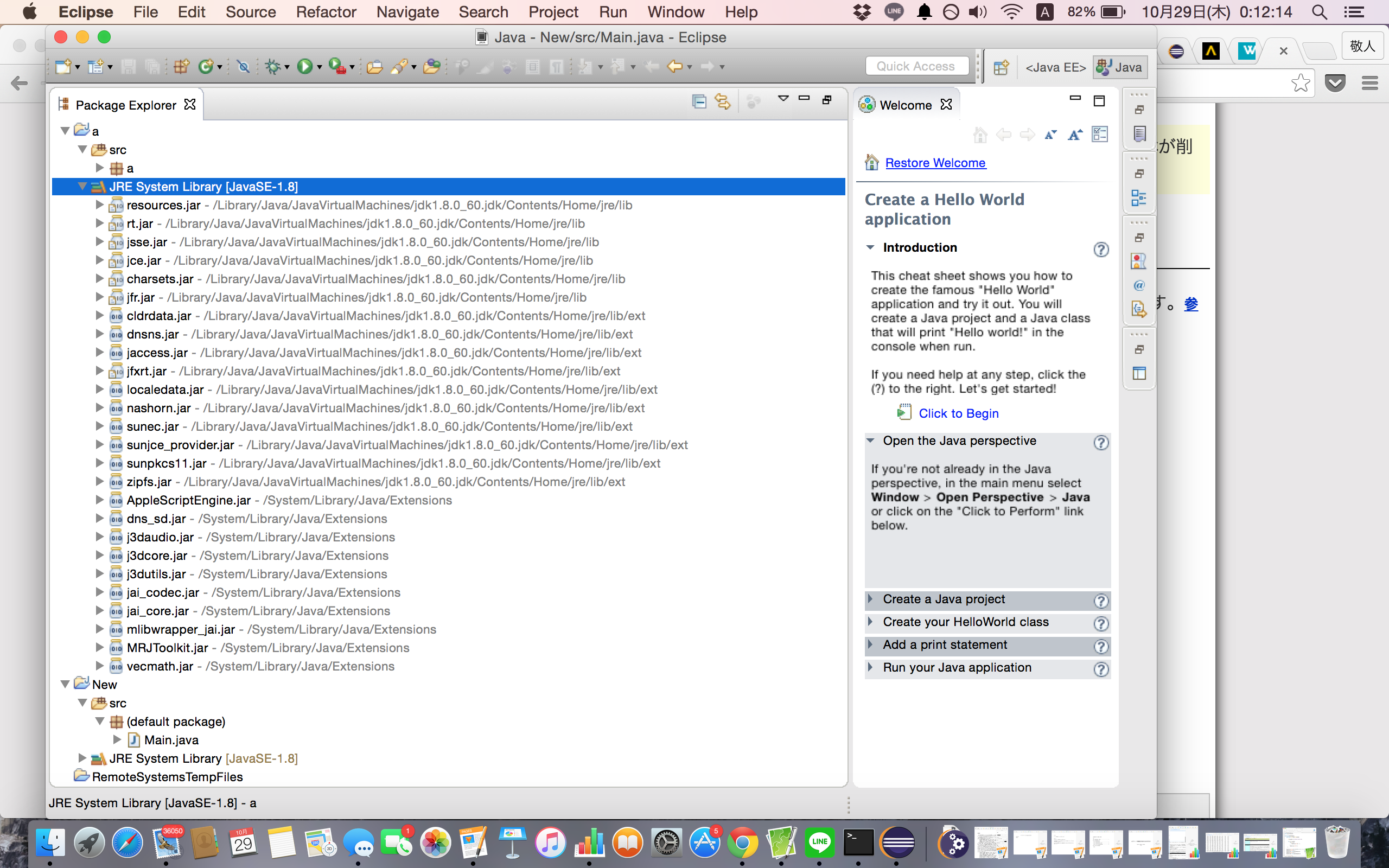Open the Debug dropdown arrow
Viewport: 1389px width, 868px height.
click(286, 67)
